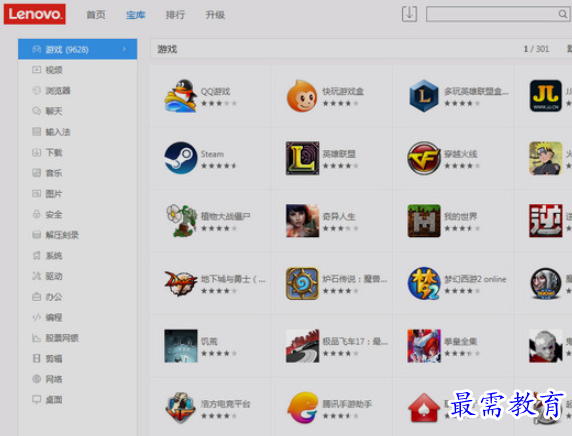Select the 视频 category
The image size is (572, 436).
pyautogui.click(x=77, y=70)
